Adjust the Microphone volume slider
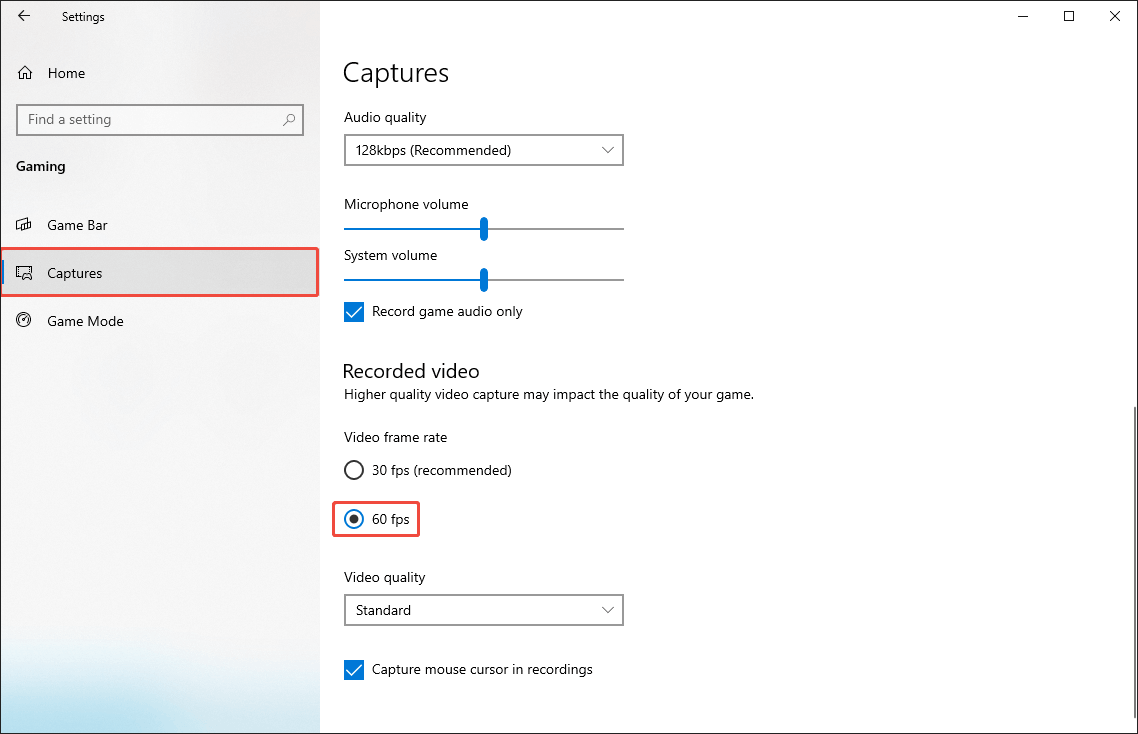Viewport: 1138px width, 734px height. coord(484,229)
